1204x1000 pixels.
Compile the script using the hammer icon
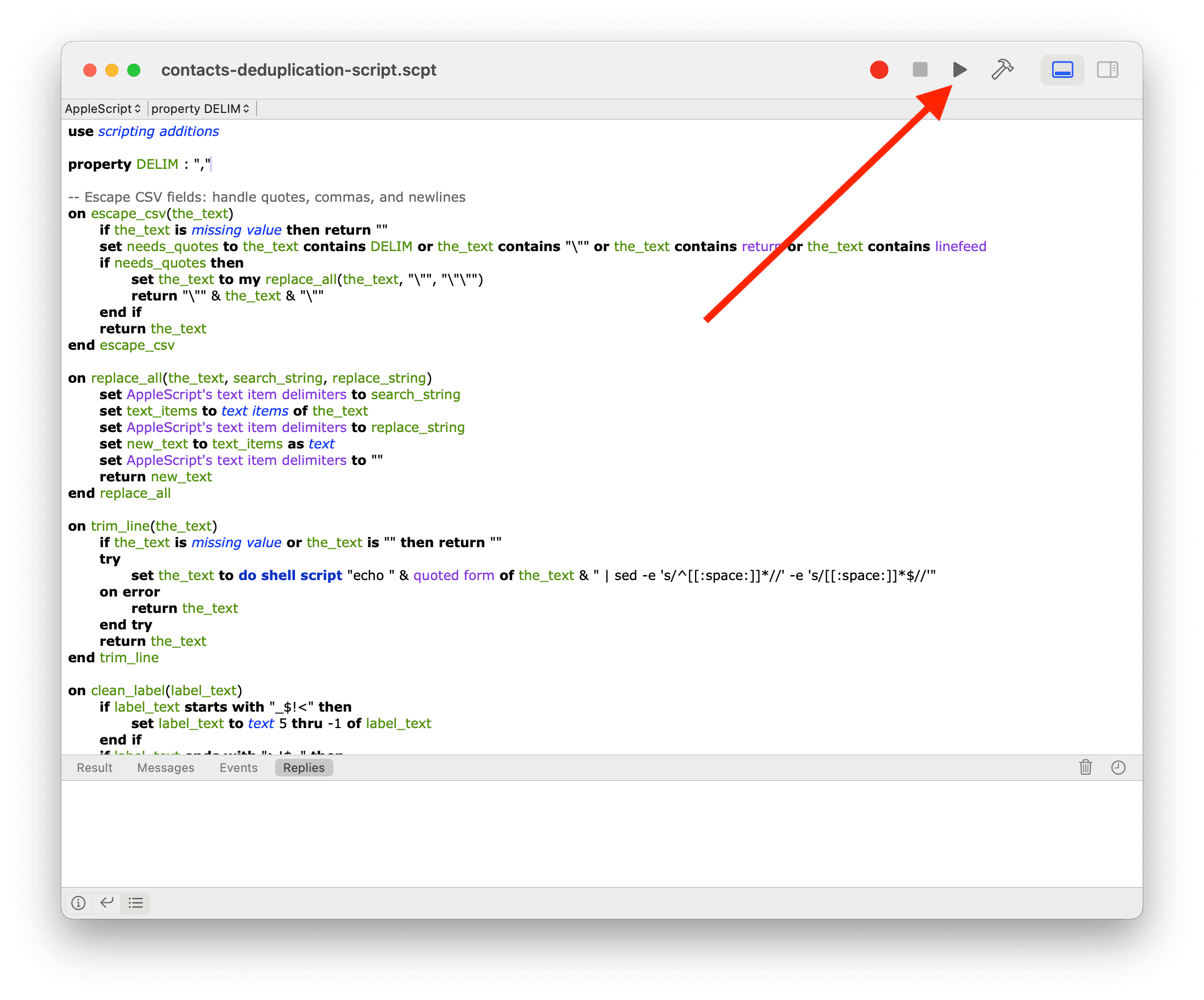pos(1003,70)
